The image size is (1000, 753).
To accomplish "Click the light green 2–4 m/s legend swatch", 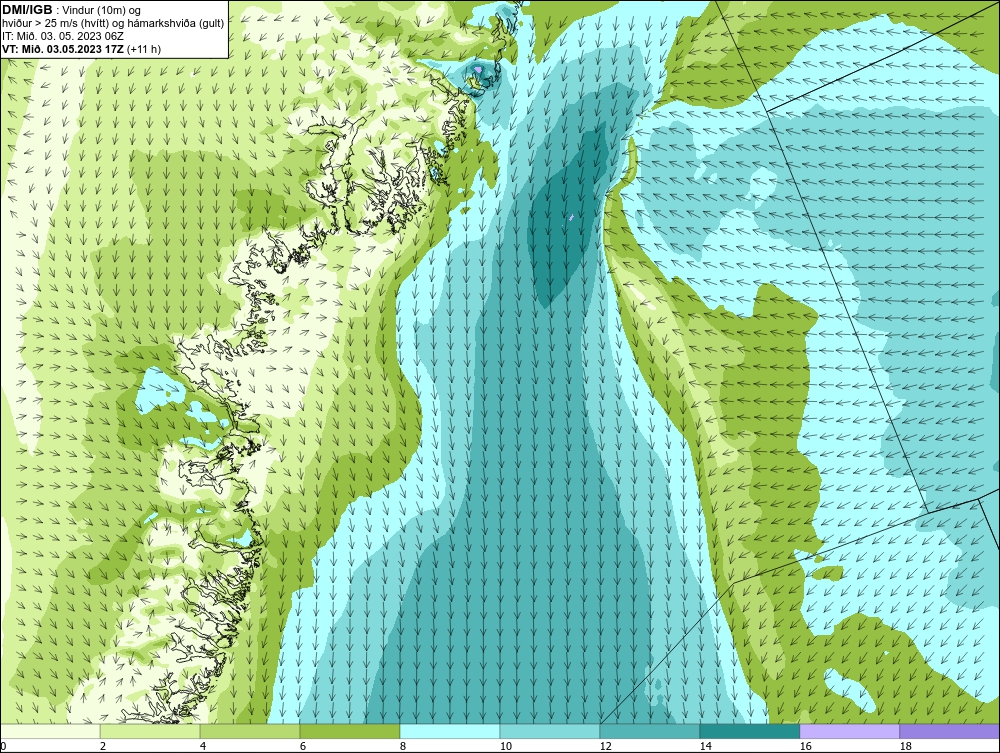I will (150, 731).
